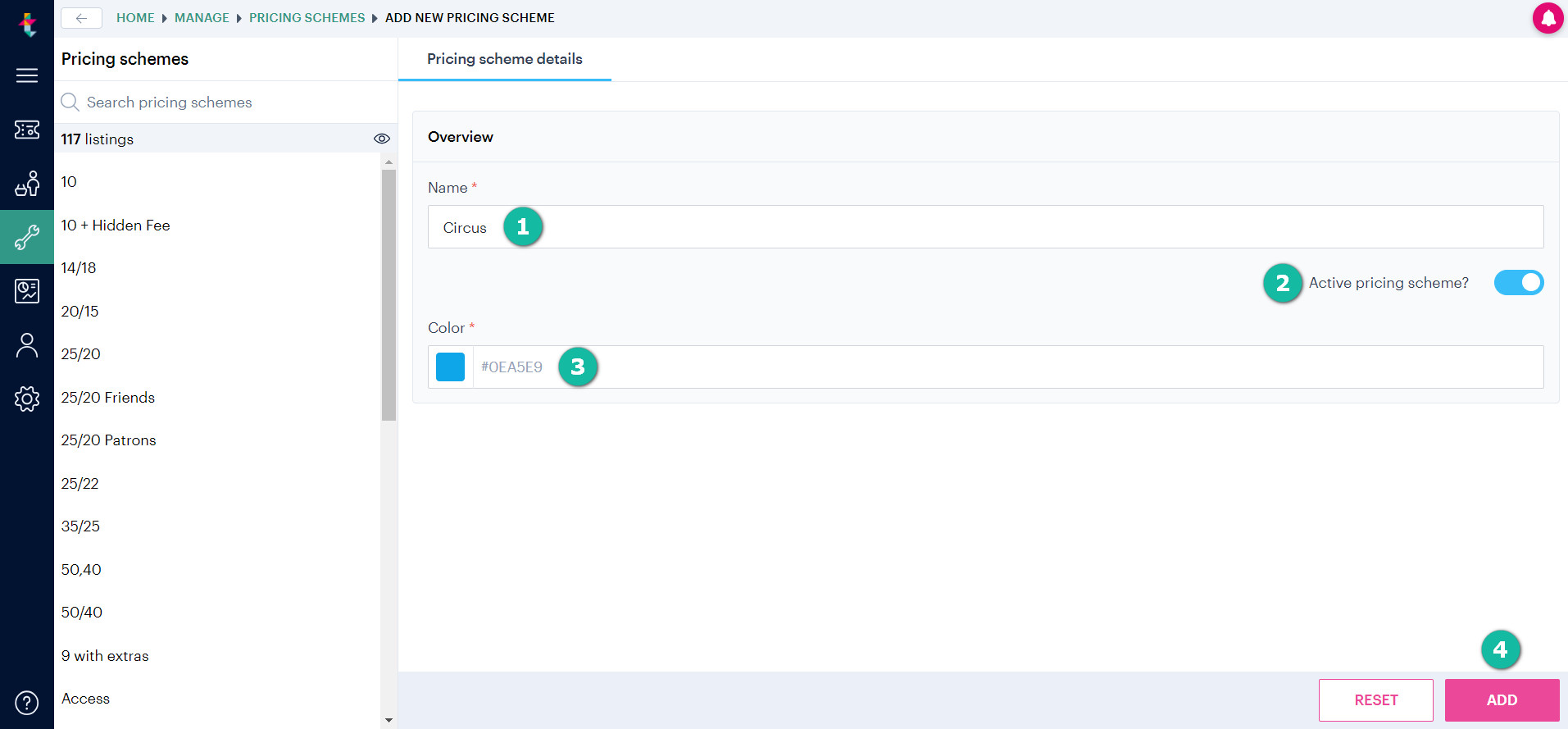The image size is (1568, 729).
Task: Click the back arrow button
Action: click(x=81, y=18)
